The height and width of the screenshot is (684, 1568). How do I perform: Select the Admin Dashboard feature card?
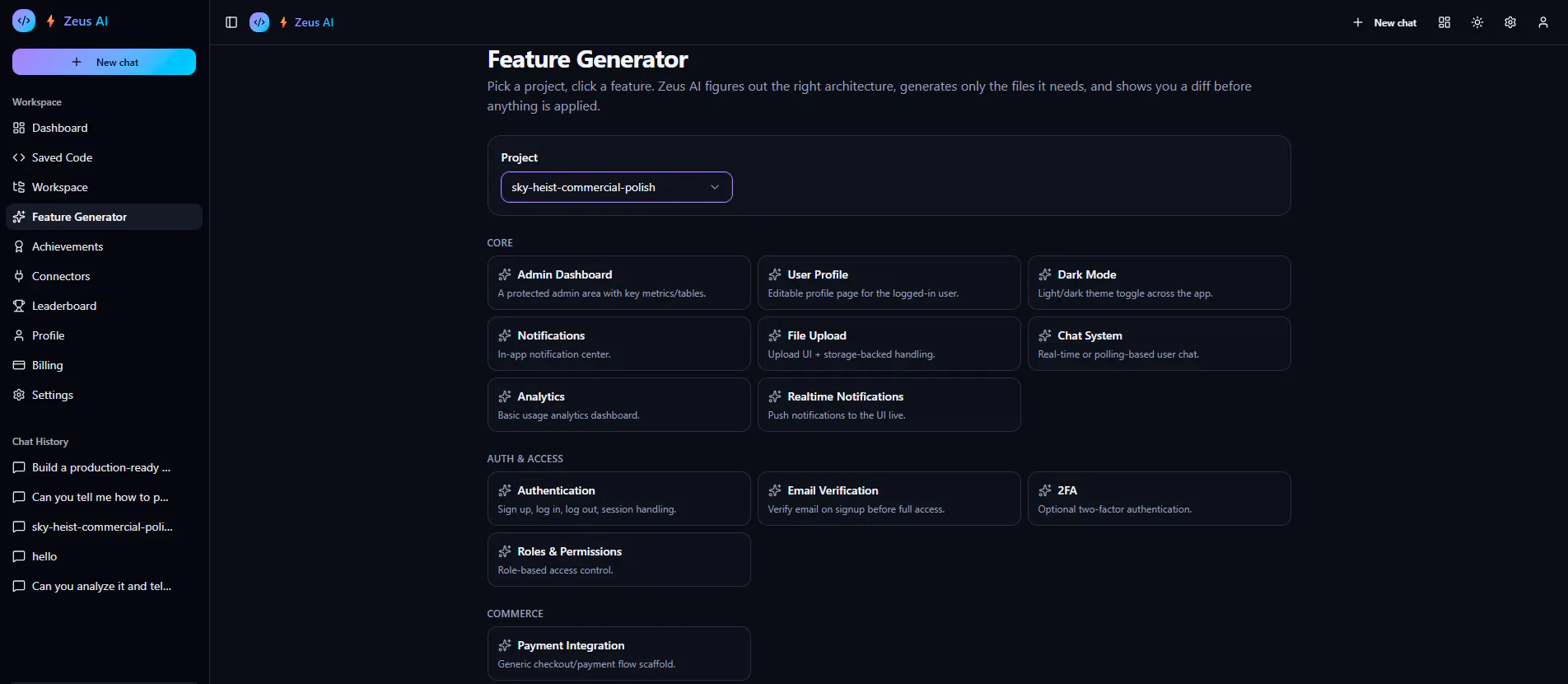point(618,283)
